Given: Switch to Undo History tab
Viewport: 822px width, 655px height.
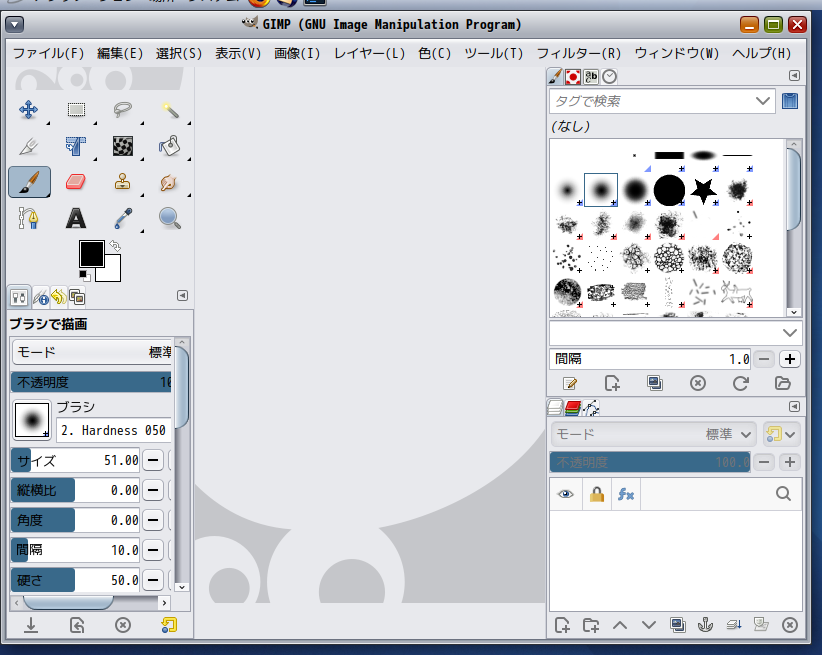Looking at the screenshot, I should (x=59, y=297).
